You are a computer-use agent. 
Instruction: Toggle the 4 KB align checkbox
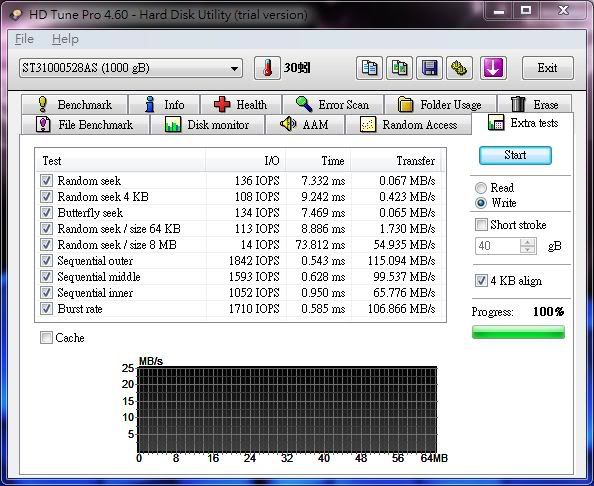pyautogui.click(x=481, y=281)
